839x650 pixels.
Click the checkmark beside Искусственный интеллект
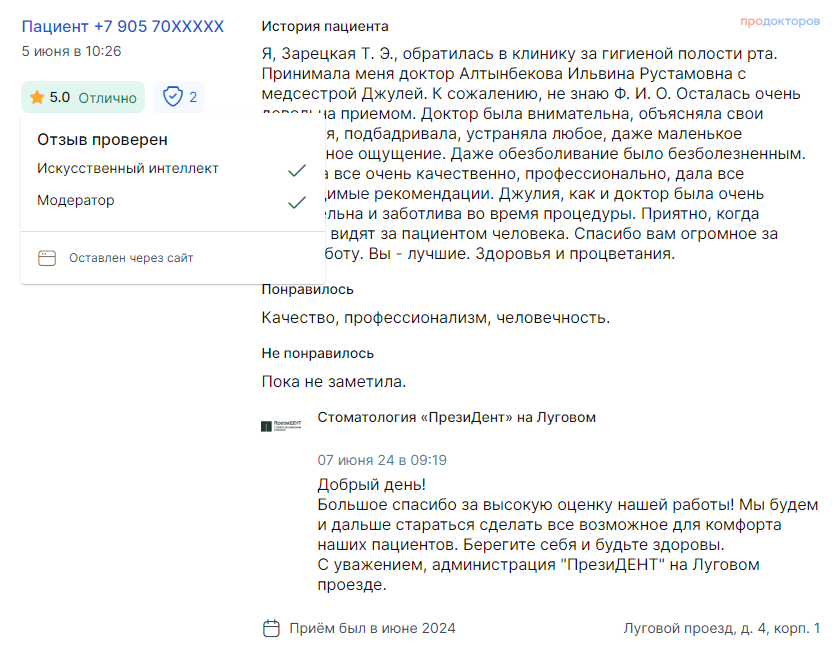coord(296,170)
